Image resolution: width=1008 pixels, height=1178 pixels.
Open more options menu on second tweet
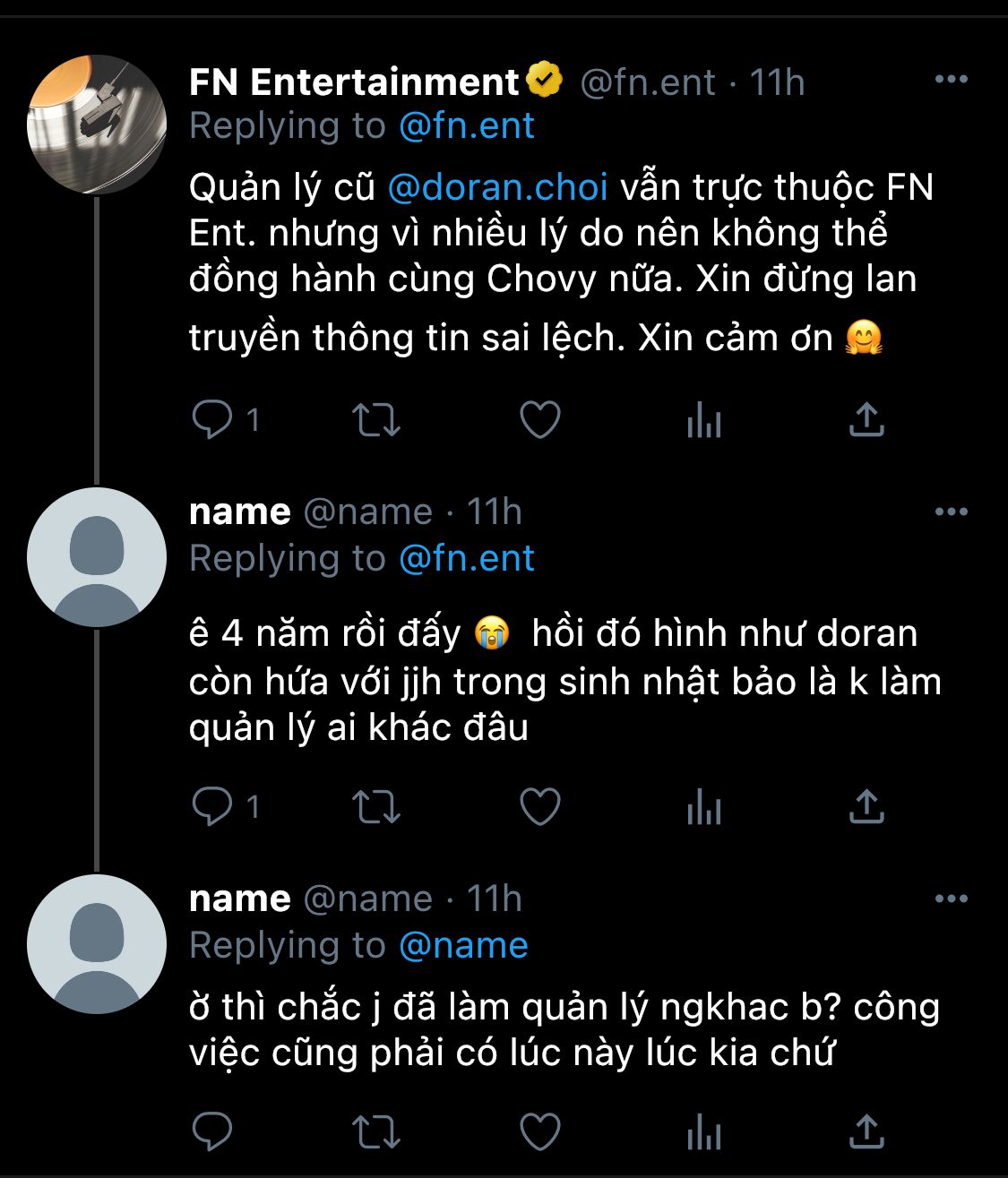pyautogui.click(x=951, y=512)
